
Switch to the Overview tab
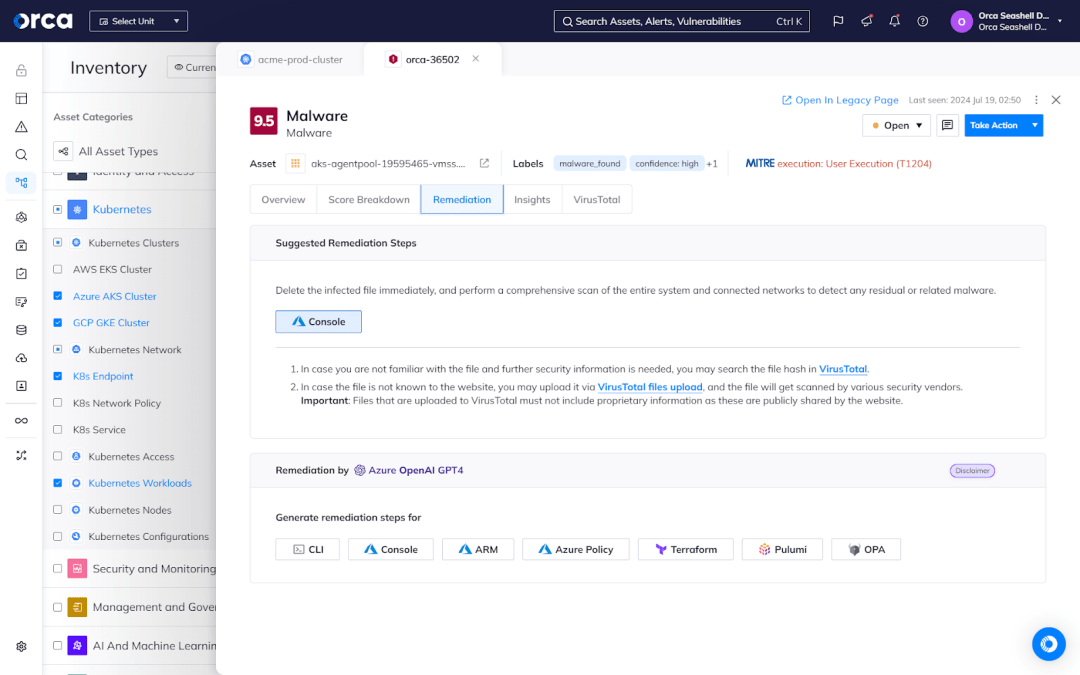[283, 200]
